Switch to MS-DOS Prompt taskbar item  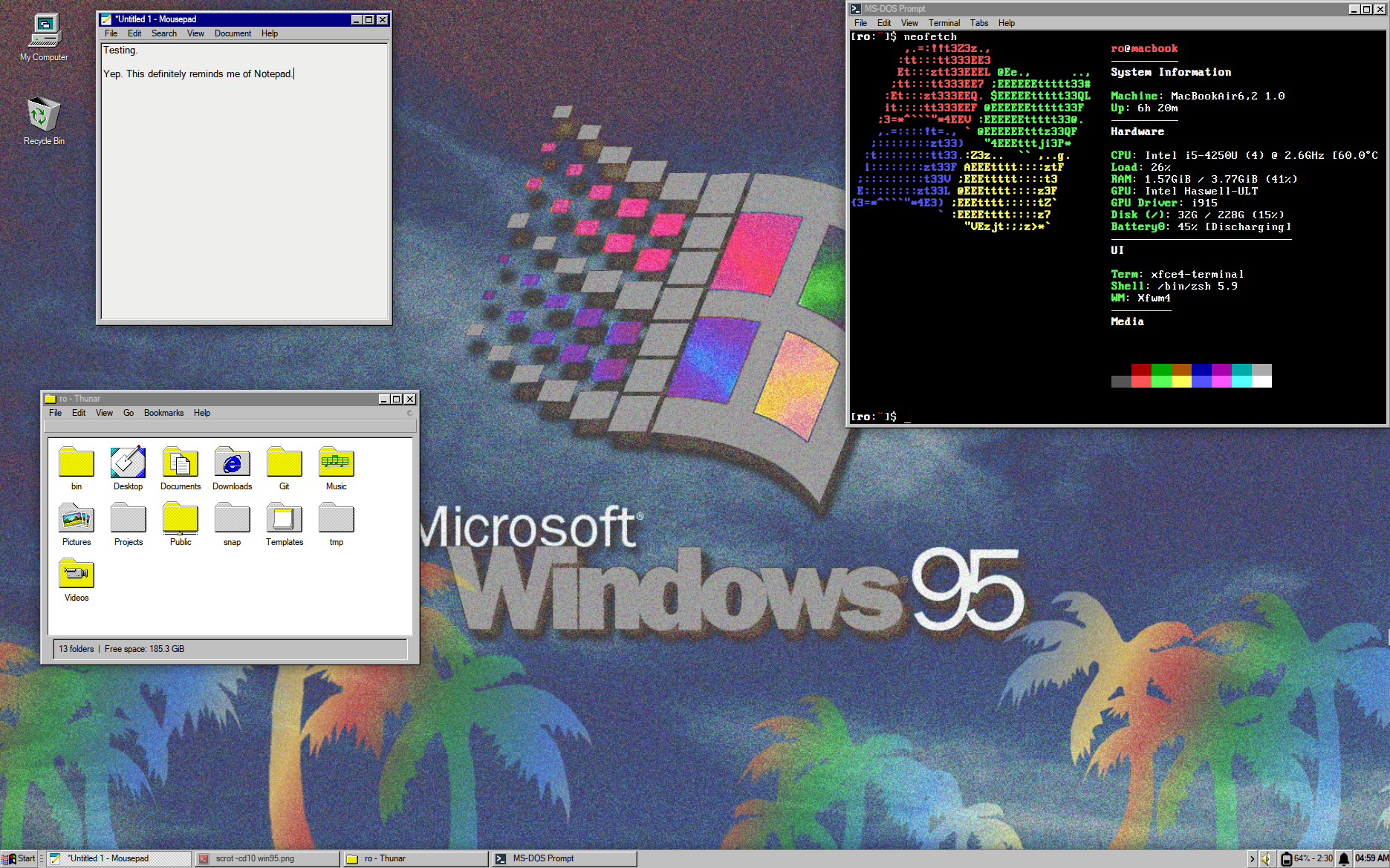[x=565, y=858]
